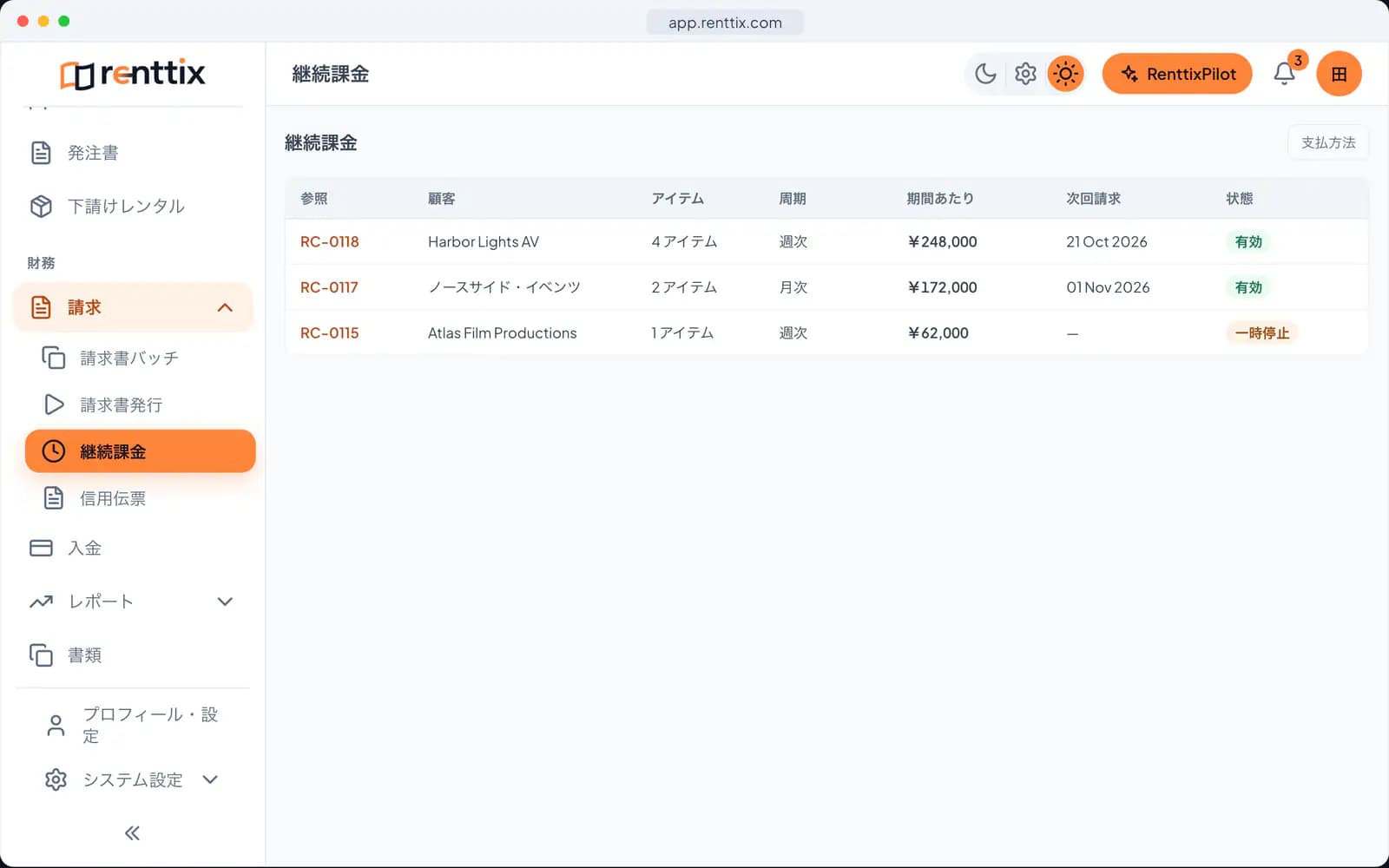Viewport: 1389px width, 868px height.
Task: Click the プロフィール person icon
Action: click(x=56, y=726)
